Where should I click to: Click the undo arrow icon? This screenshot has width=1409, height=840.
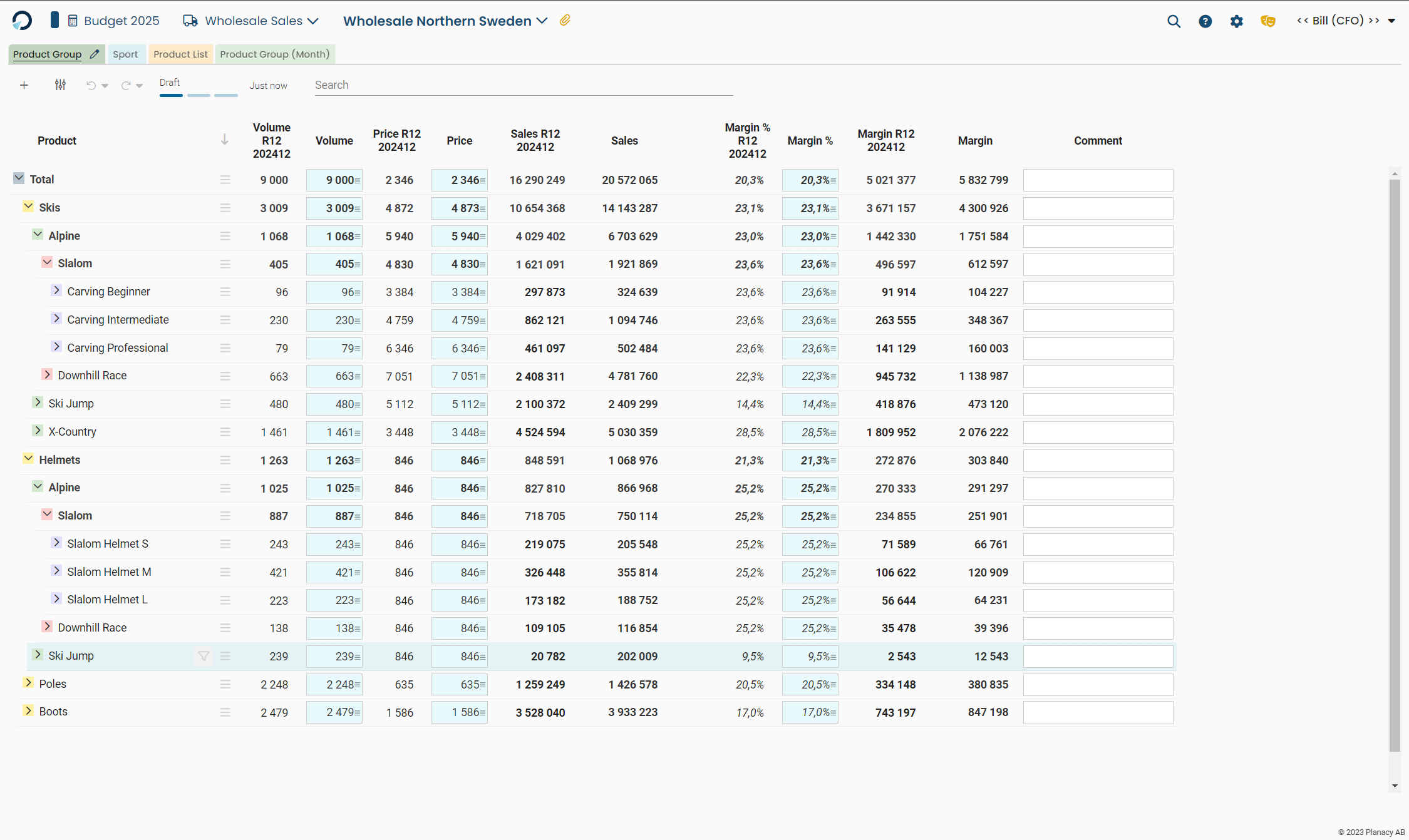tap(91, 85)
